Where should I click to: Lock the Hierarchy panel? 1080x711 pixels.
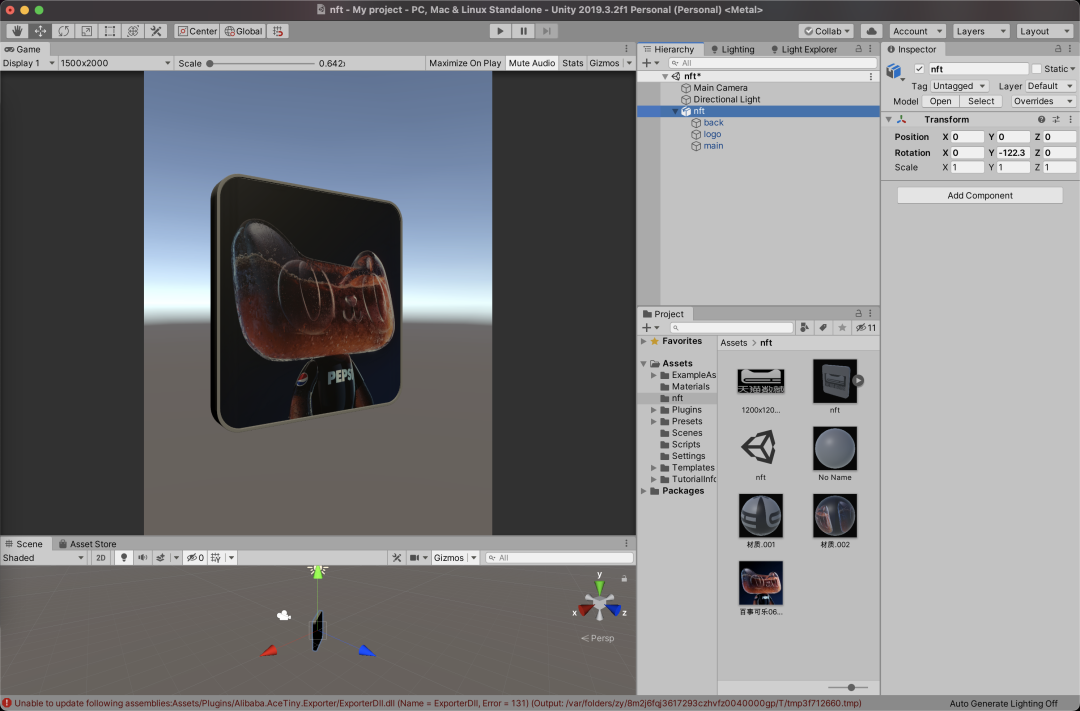pos(858,49)
